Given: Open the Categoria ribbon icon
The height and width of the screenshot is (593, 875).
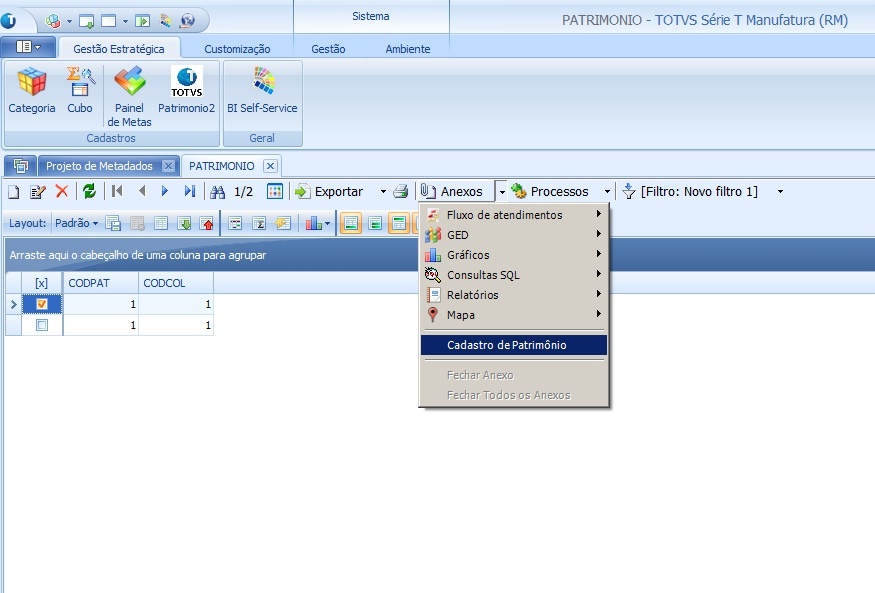Looking at the screenshot, I should coord(31,91).
